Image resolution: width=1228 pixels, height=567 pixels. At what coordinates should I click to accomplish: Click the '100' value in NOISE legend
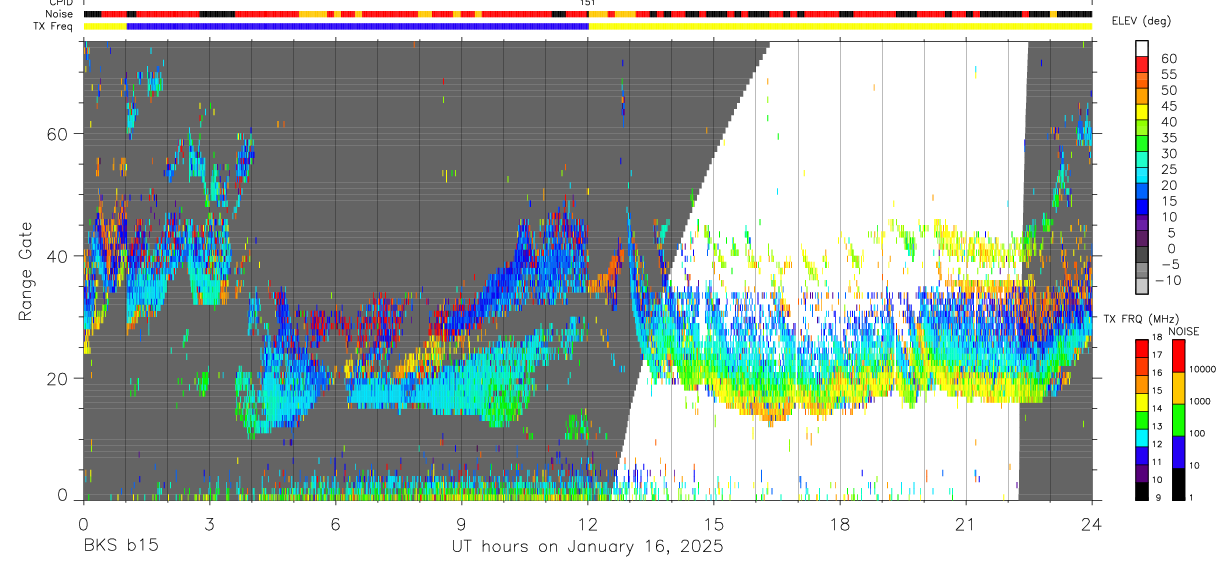1197,434
